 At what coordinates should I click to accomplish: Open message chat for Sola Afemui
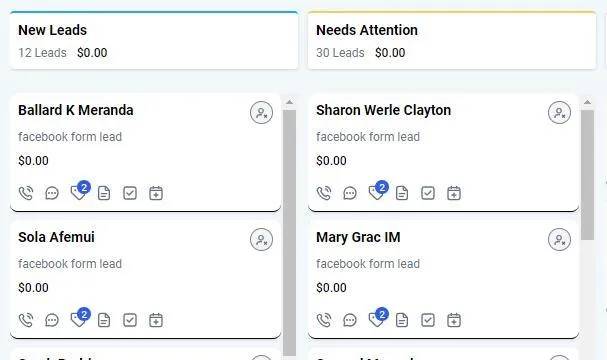coord(52,320)
